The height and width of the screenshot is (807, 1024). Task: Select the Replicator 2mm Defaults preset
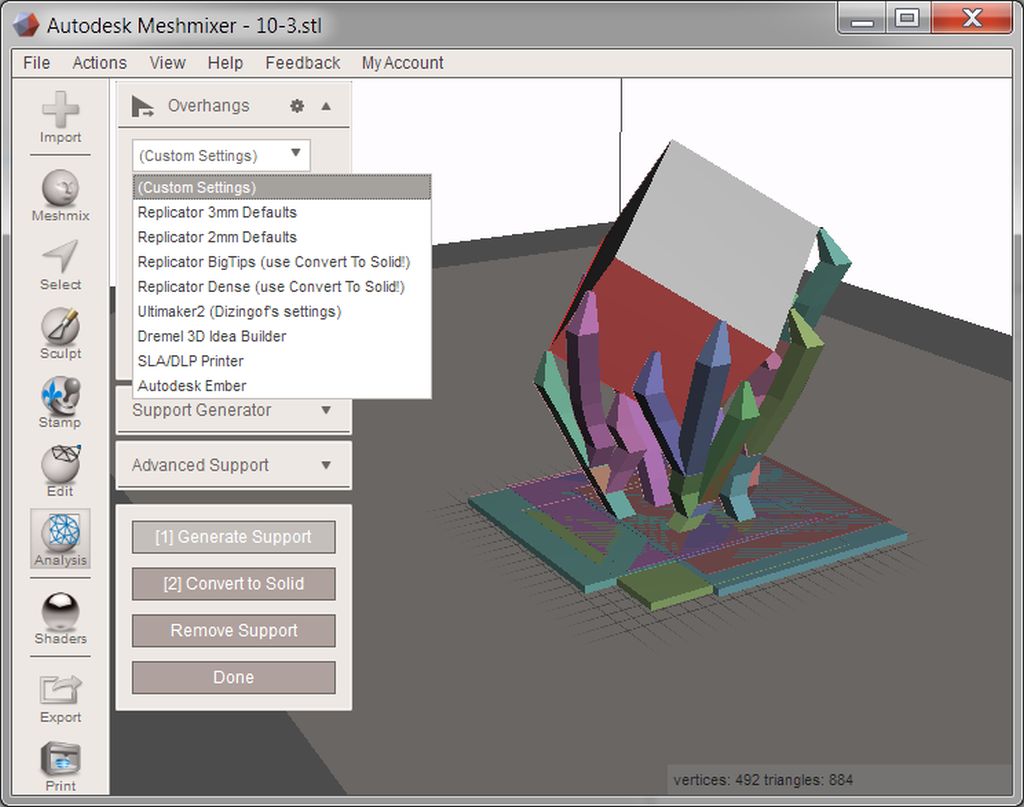(x=217, y=237)
